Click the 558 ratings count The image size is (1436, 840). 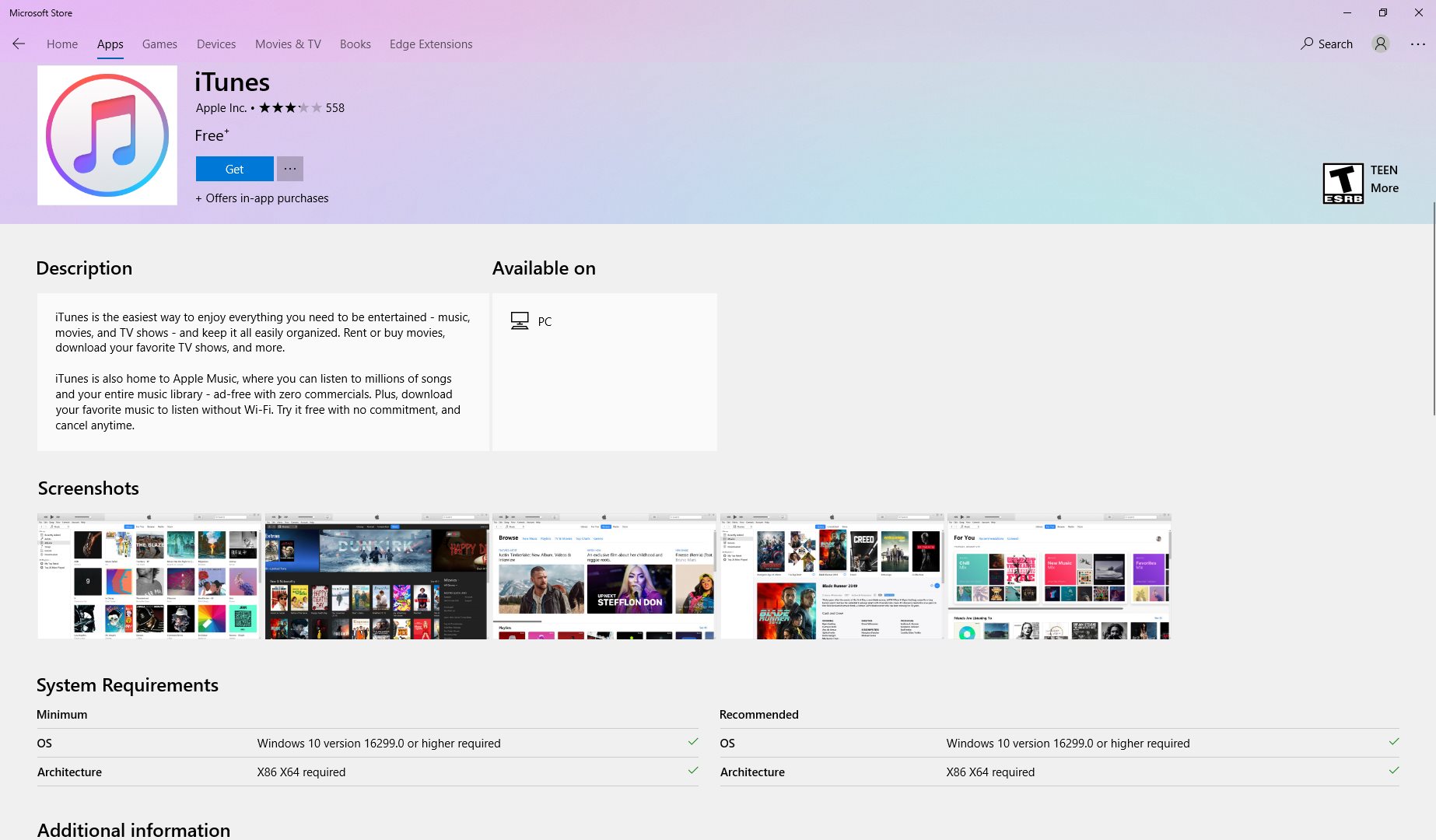pos(335,107)
